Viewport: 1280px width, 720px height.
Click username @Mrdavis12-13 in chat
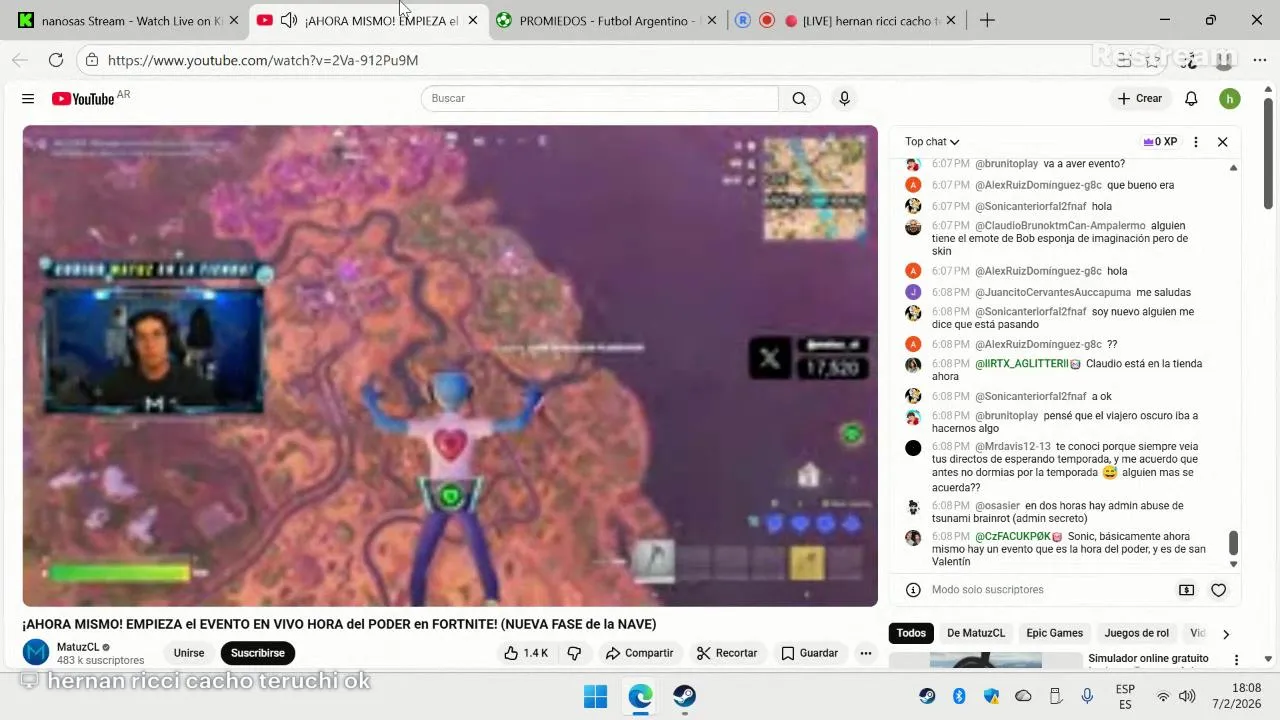tap(1012, 447)
